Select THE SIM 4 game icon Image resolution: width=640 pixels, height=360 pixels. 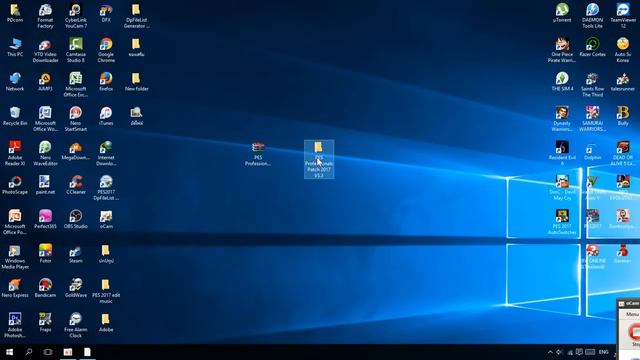pos(562,82)
